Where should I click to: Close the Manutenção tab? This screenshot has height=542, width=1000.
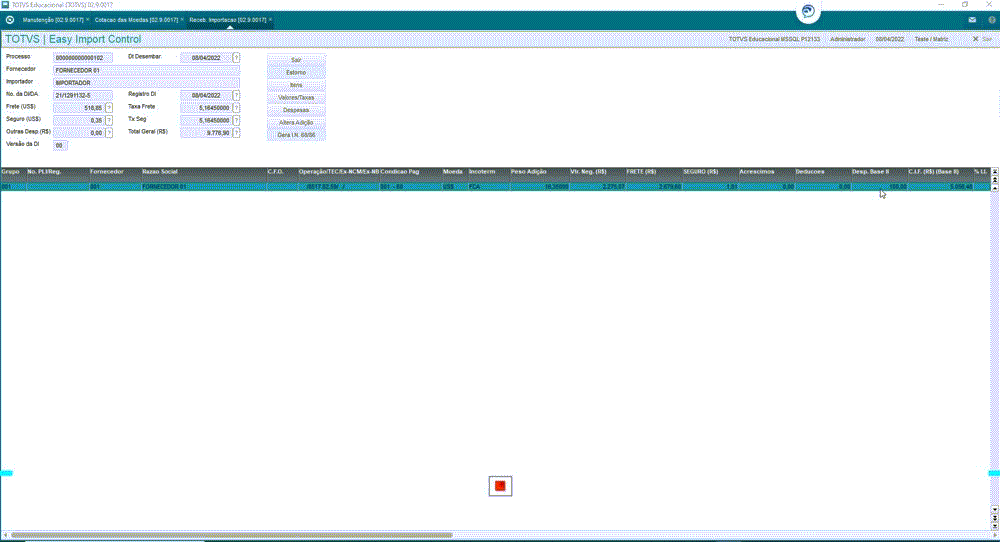point(87,20)
